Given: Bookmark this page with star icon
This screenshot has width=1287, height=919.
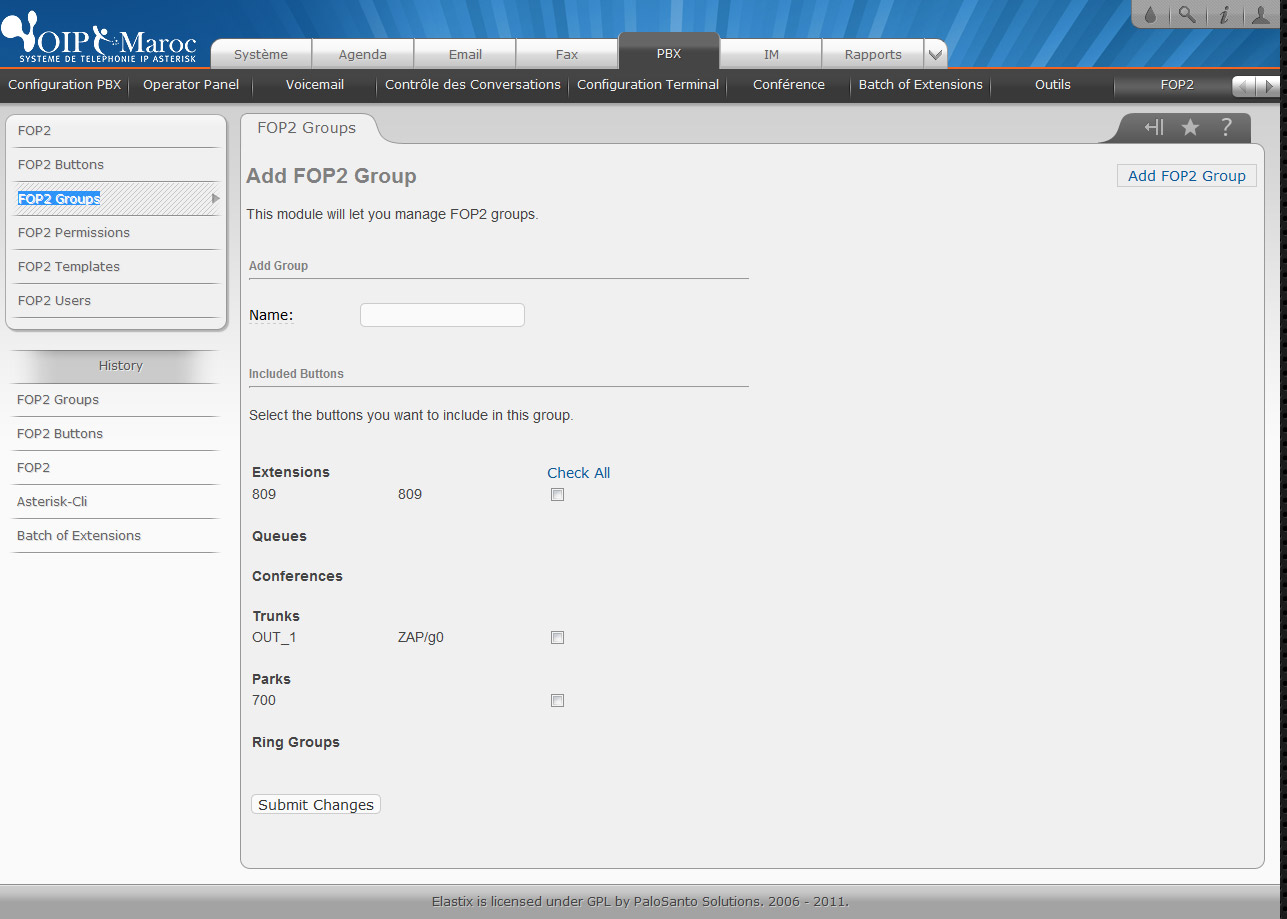Looking at the screenshot, I should pyautogui.click(x=1190, y=128).
